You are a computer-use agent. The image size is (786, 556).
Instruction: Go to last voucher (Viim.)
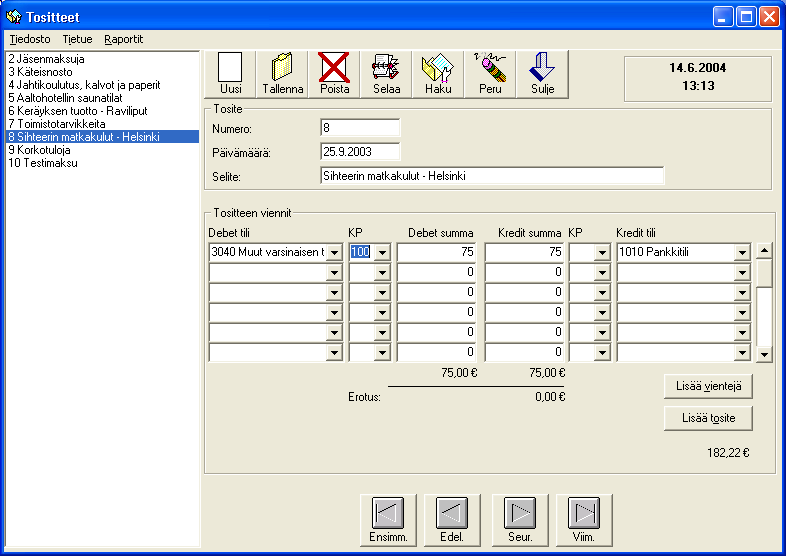tap(584, 520)
